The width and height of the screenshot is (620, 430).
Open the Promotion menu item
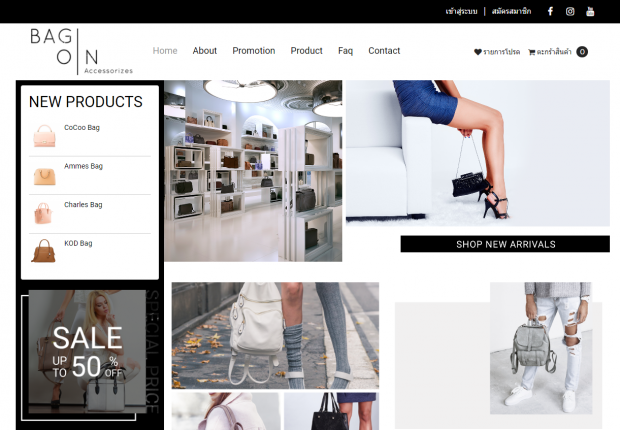[x=253, y=51]
